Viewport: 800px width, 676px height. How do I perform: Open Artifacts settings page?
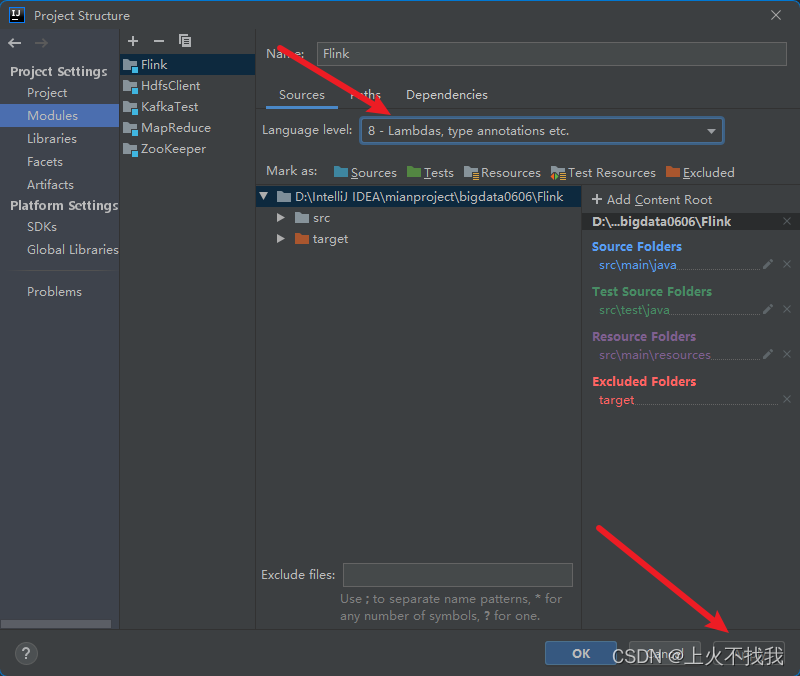tap(50, 185)
